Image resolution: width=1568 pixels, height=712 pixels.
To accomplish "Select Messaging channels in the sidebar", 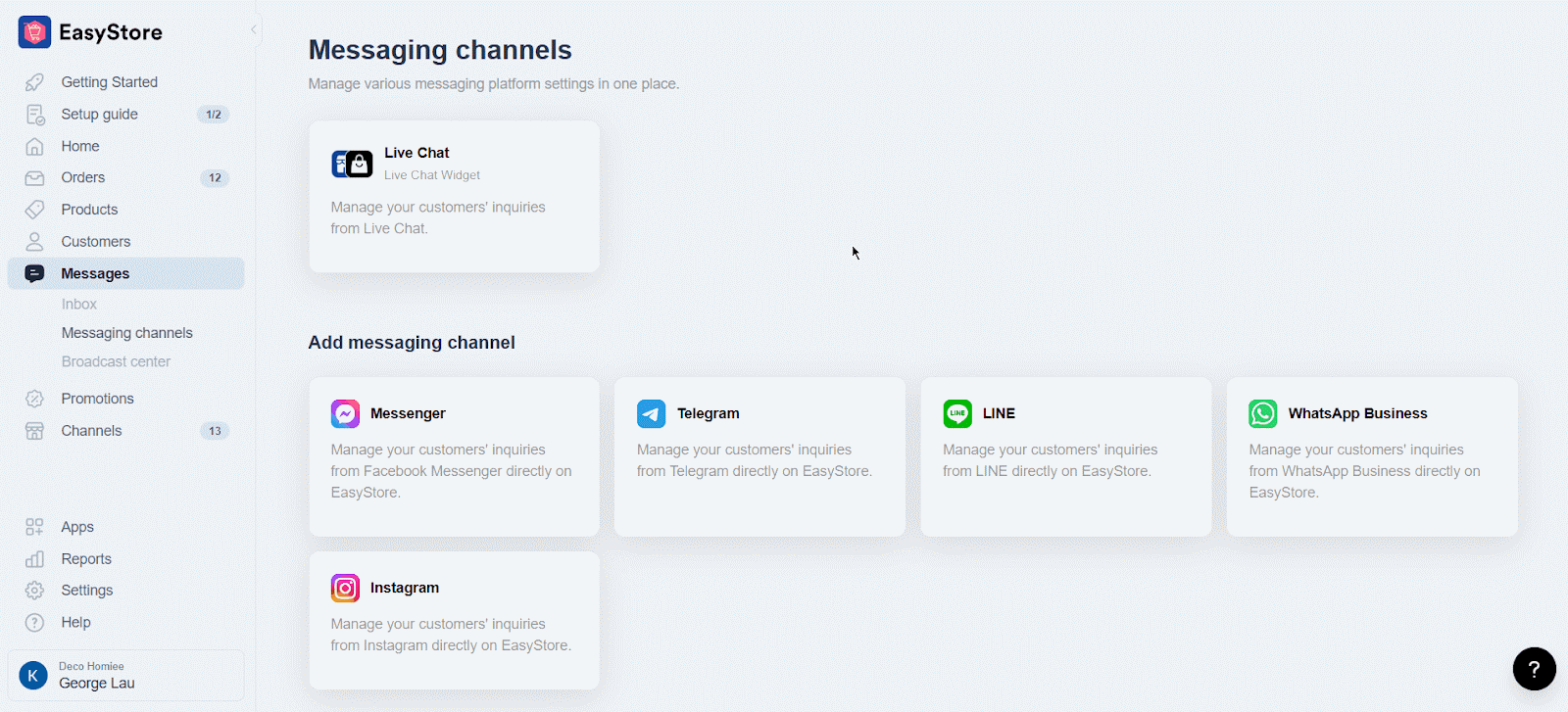I will pos(127,333).
